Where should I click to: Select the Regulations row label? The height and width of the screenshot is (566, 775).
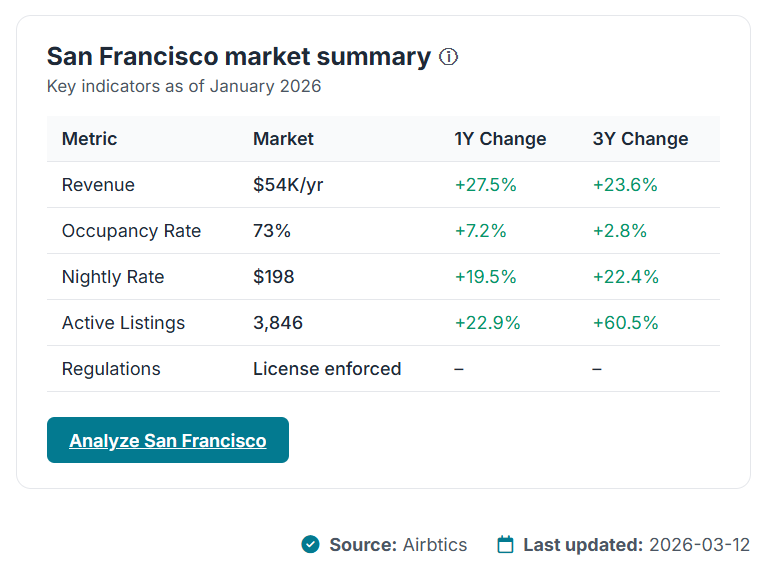(111, 369)
